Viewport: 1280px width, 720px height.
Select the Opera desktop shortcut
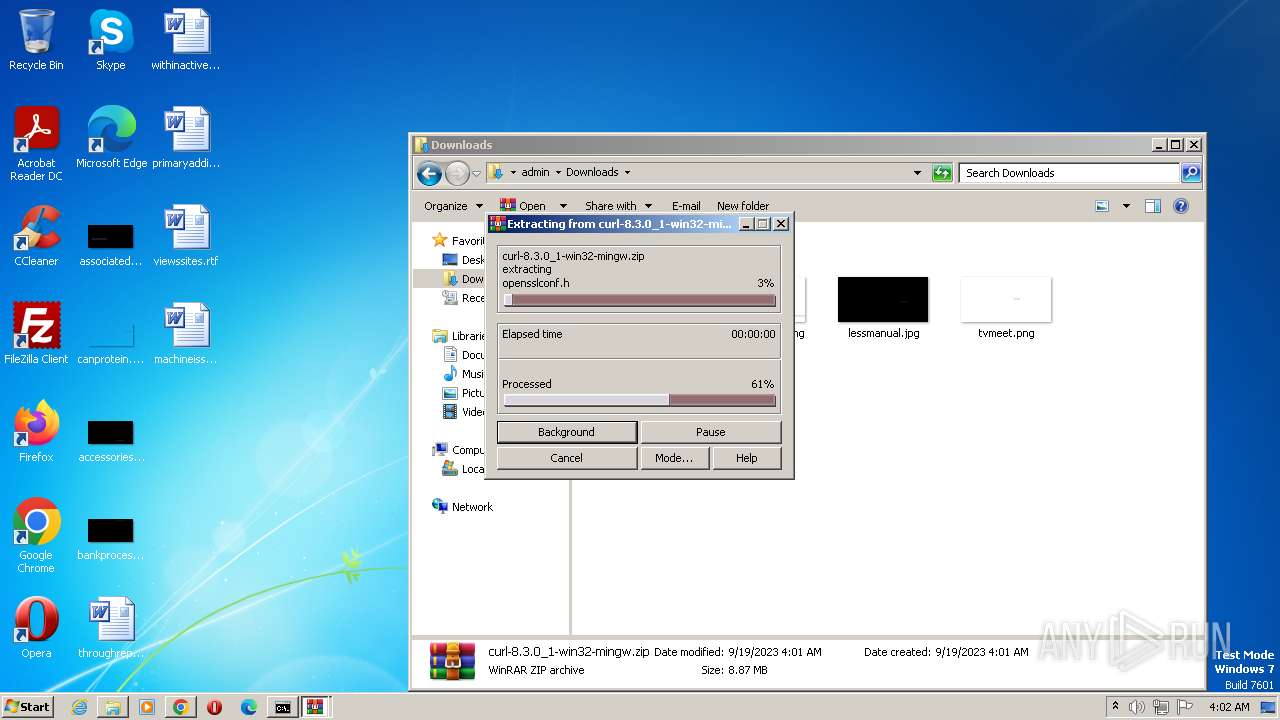tap(36, 627)
